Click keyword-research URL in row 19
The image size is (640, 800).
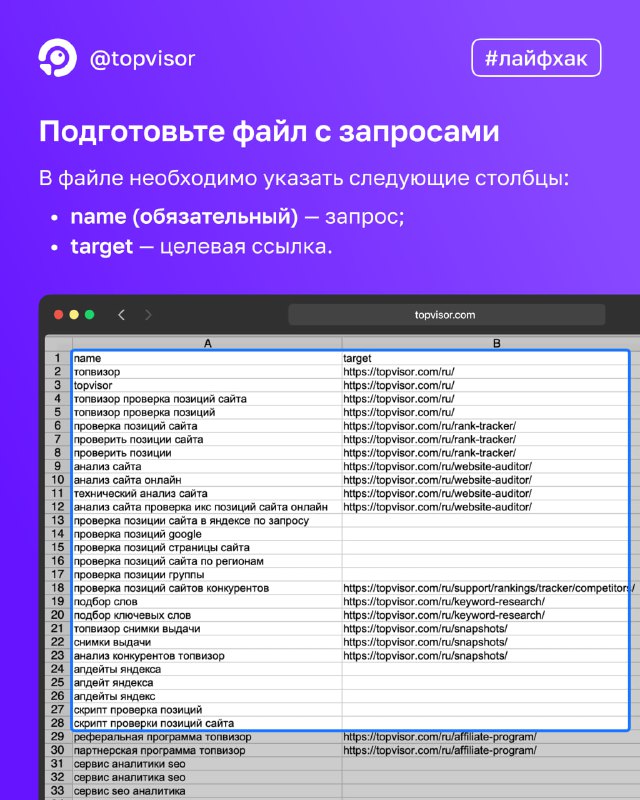click(444, 602)
